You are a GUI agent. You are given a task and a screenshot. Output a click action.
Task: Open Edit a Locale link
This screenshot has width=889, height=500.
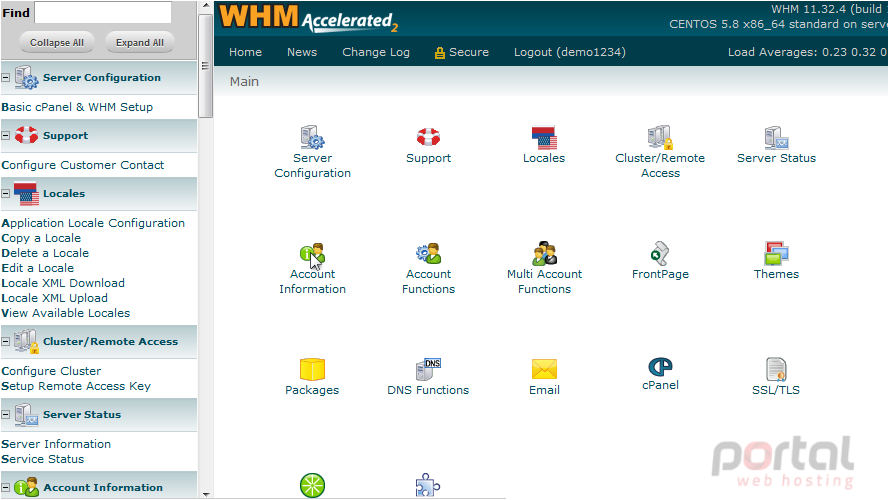pos(37,268)
